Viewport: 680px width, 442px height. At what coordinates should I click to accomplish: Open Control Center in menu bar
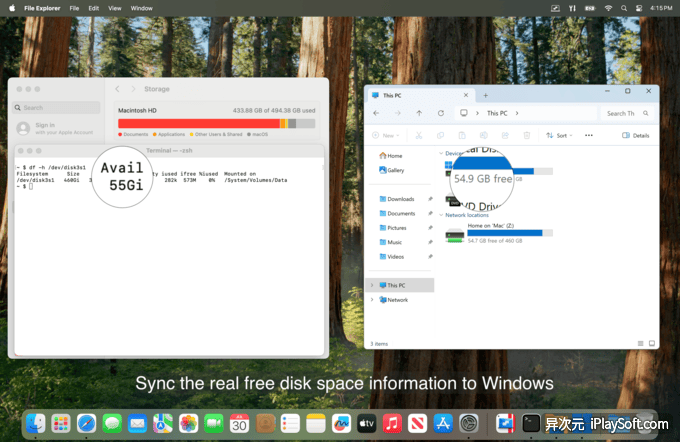pos(639,8)
